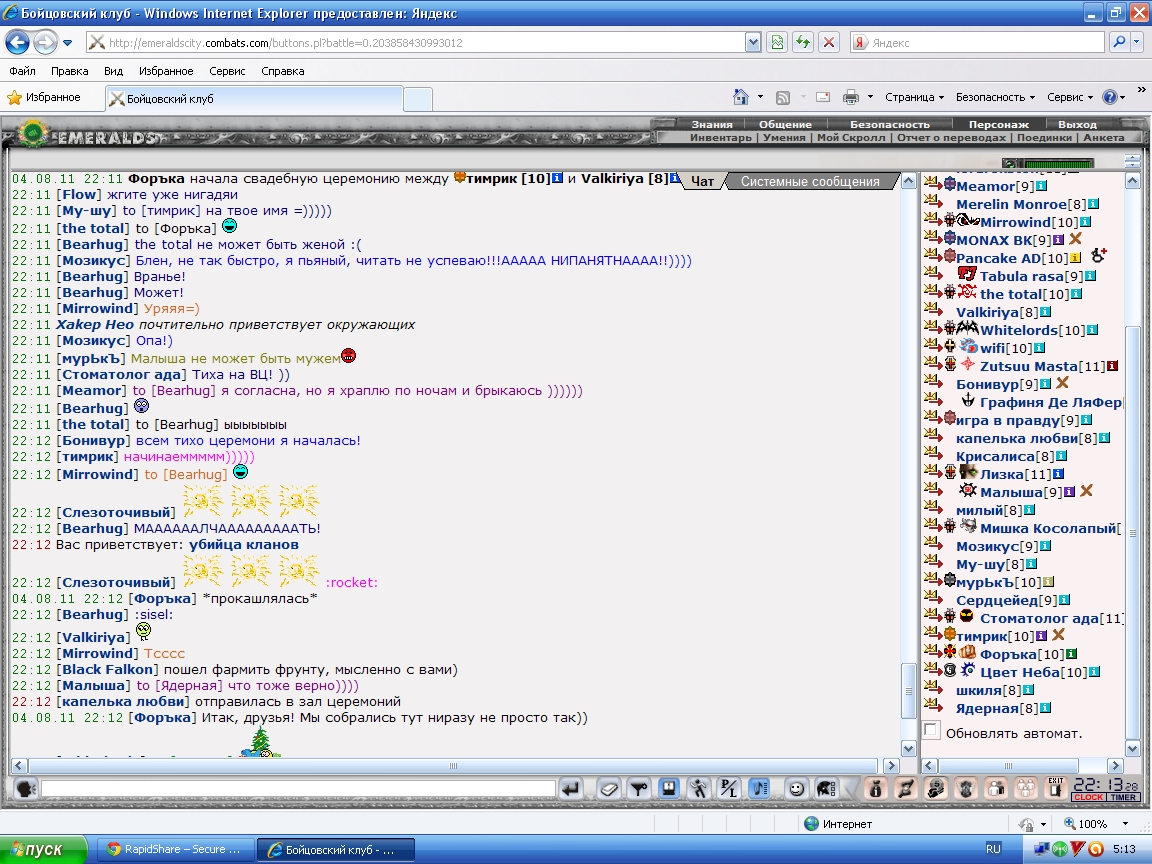Open the recent pages dropdown arrow near back button
The height and width of the screenshot is (864, 1152).
click(x=68, y=43)
